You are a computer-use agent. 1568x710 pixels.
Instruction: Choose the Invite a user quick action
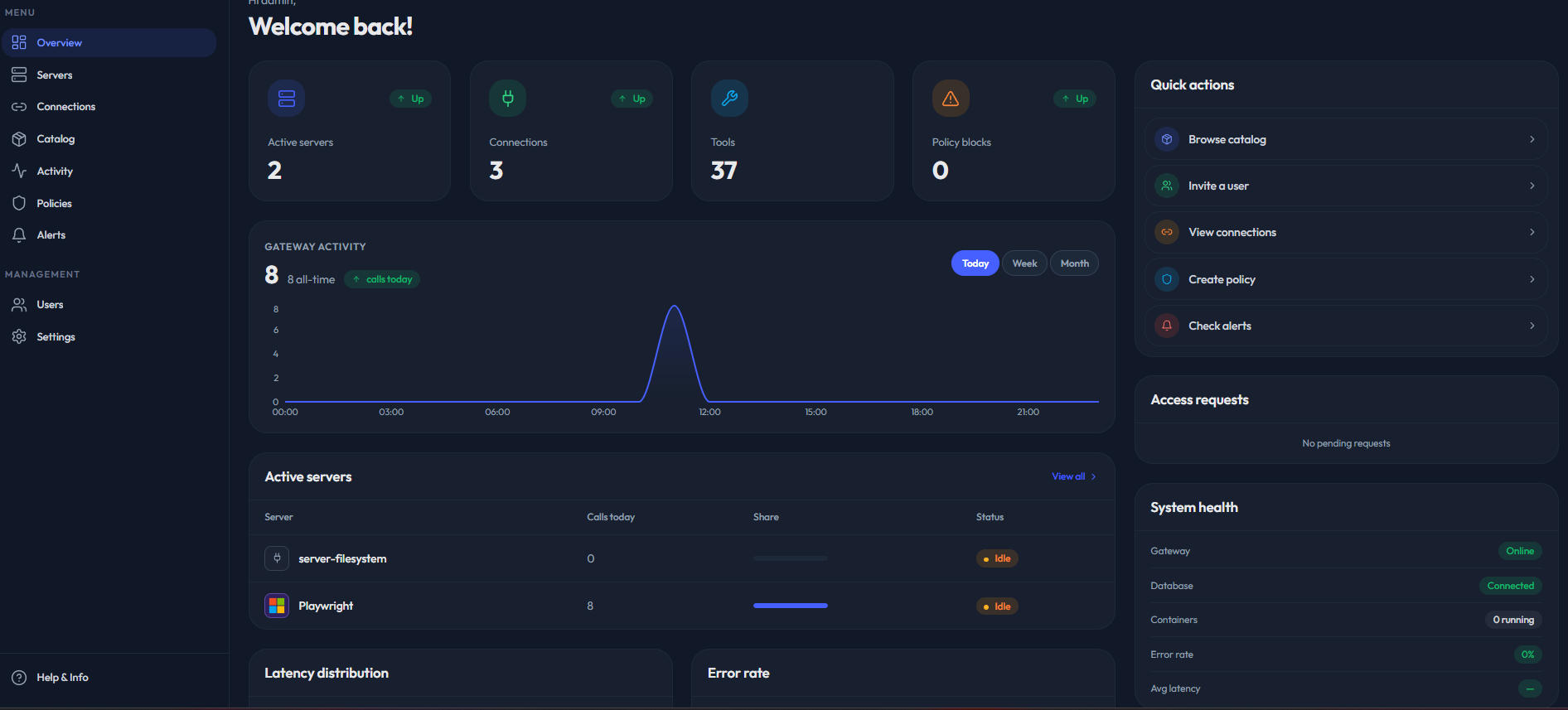point(1346,186)
